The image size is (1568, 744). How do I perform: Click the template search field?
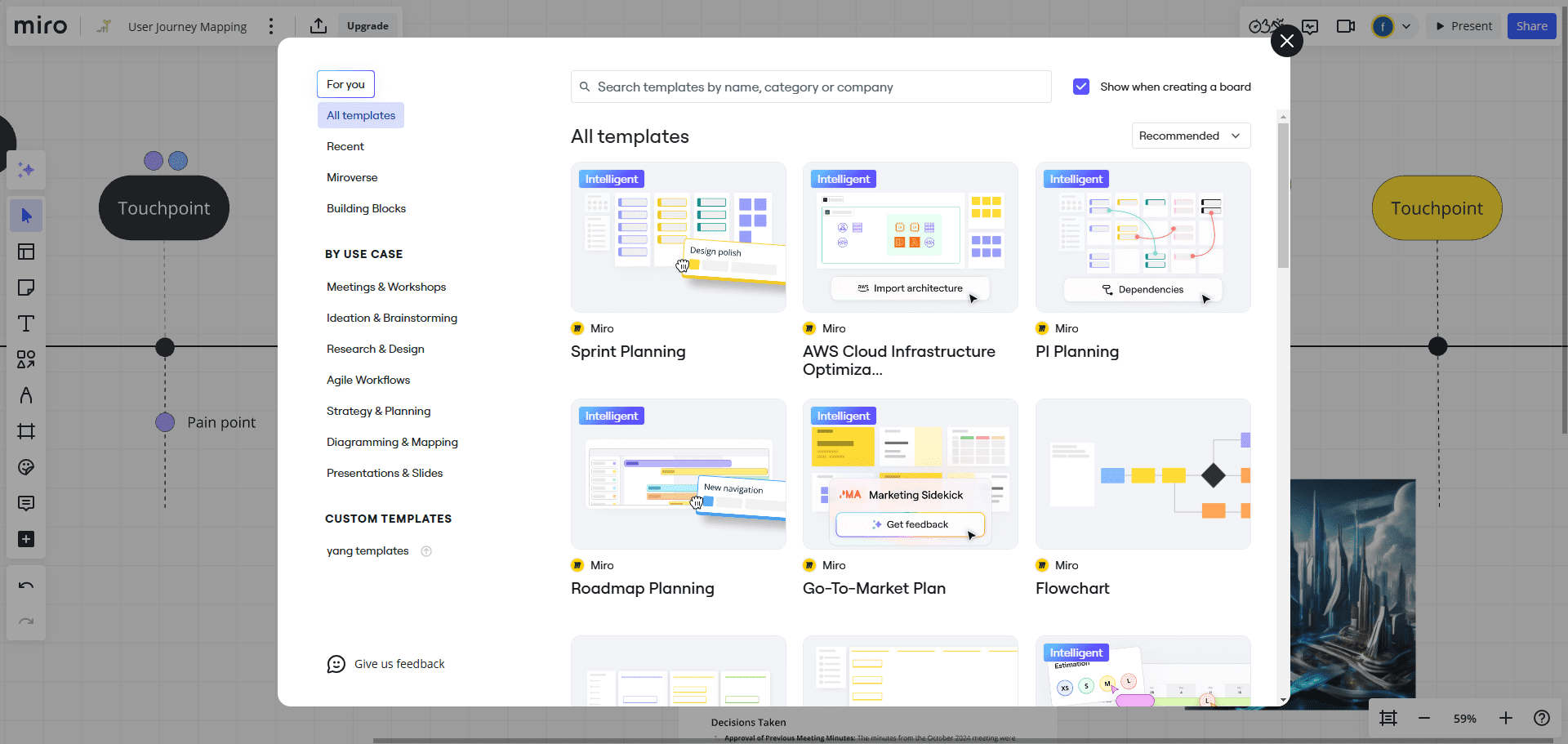pyautogui.click(x=810, y=87)
